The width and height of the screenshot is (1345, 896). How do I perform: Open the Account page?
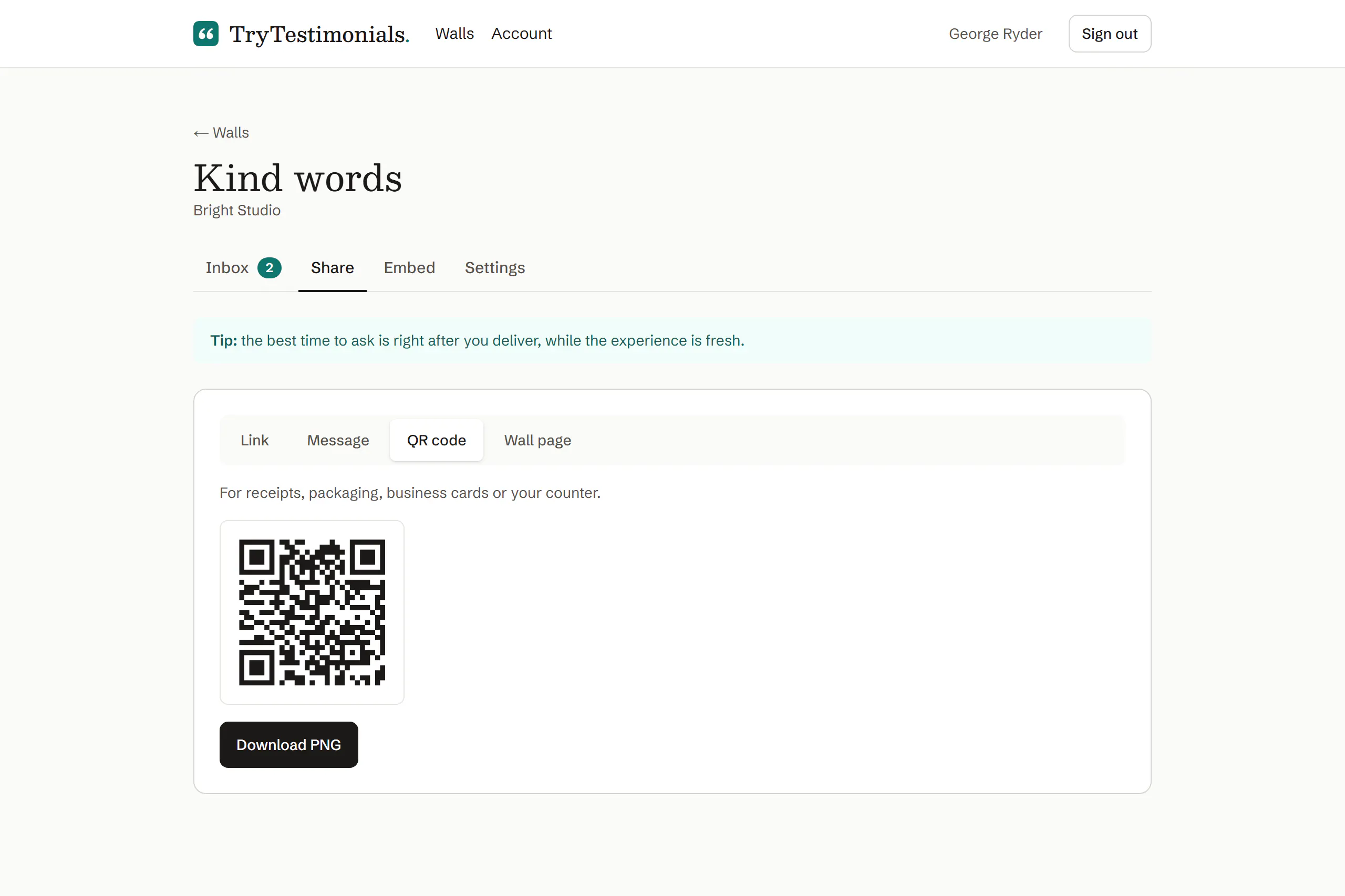[x=521, y=34]
